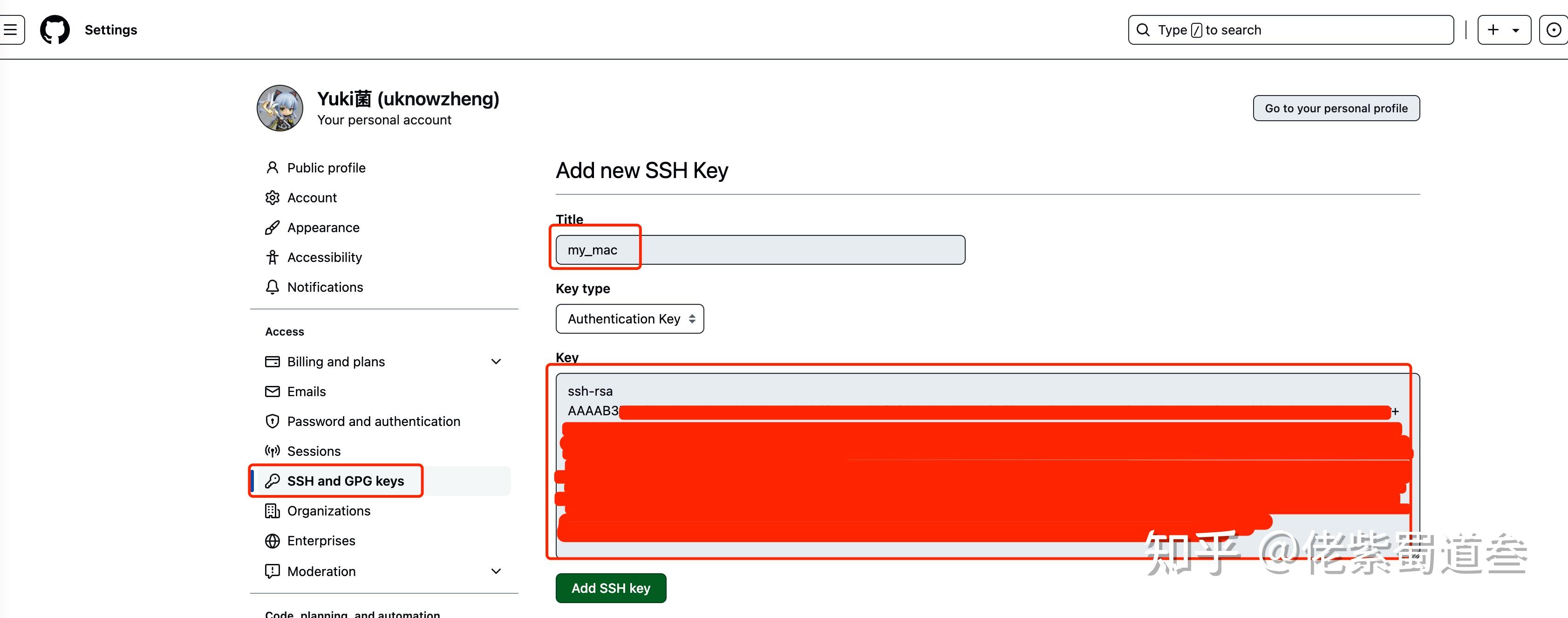Open Notifications bell settings

click(x=325, y=288)
